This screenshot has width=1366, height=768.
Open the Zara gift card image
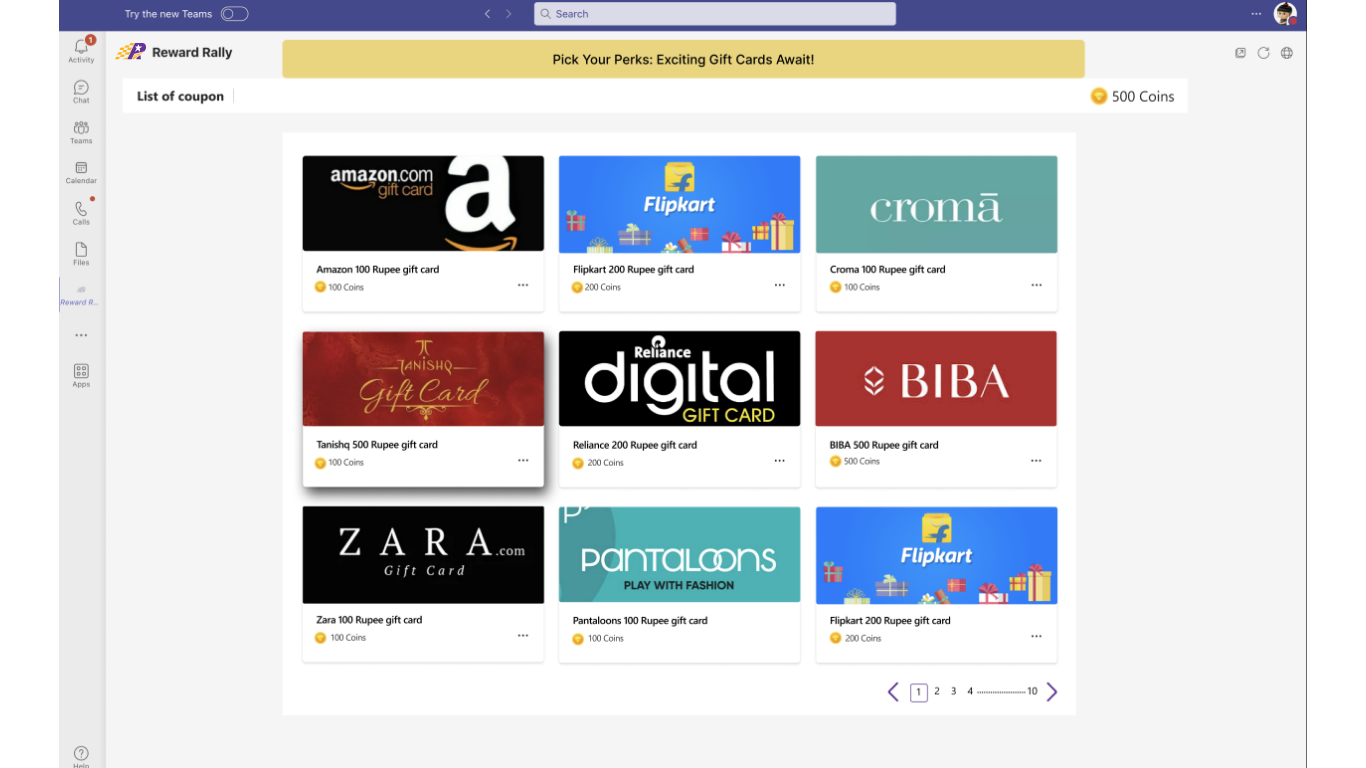coord(423,555)
